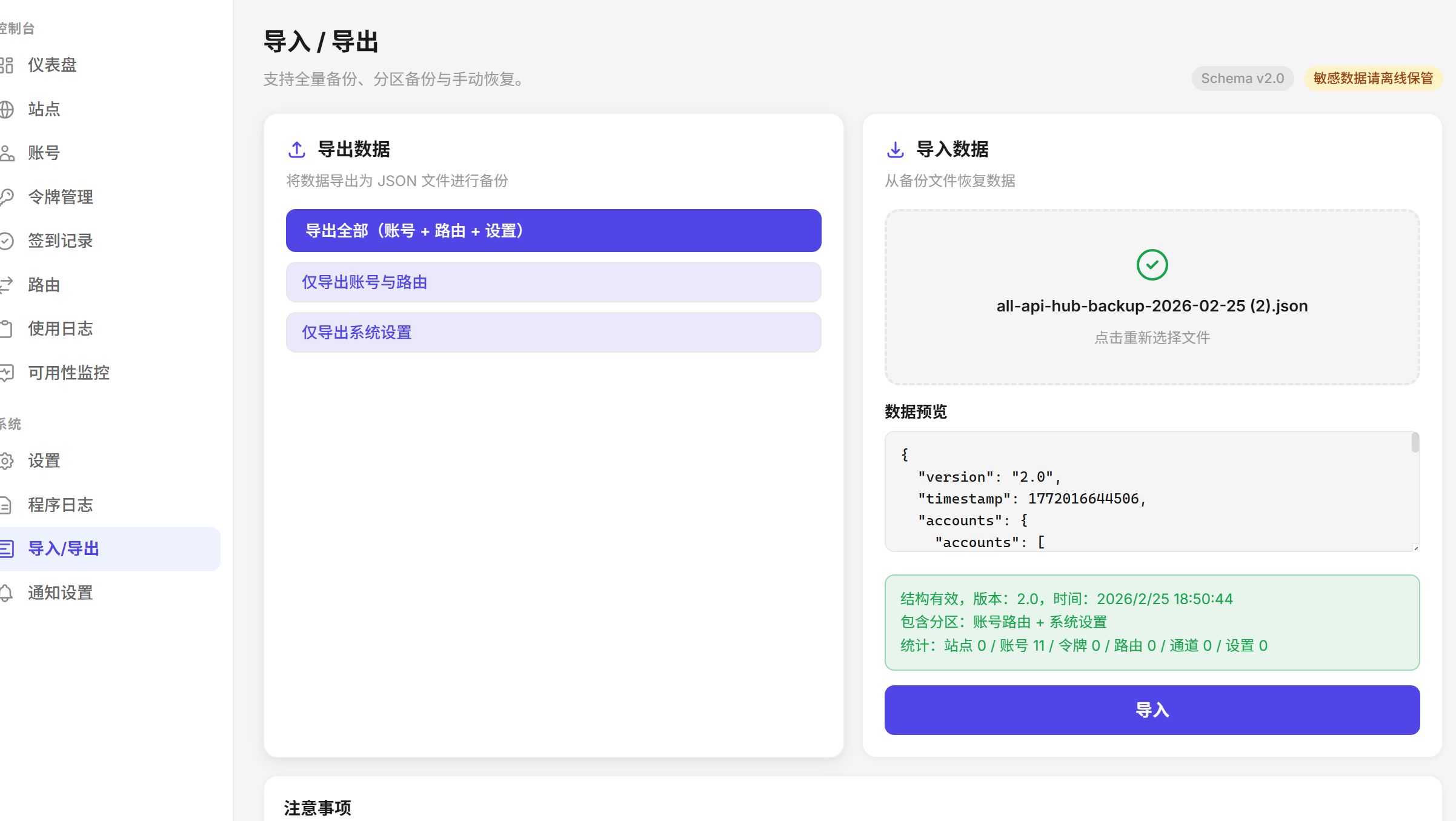Viewport: 1456px width, 821px height.
Task: Click the Schema v2.0 badge
Action: 1242,79
